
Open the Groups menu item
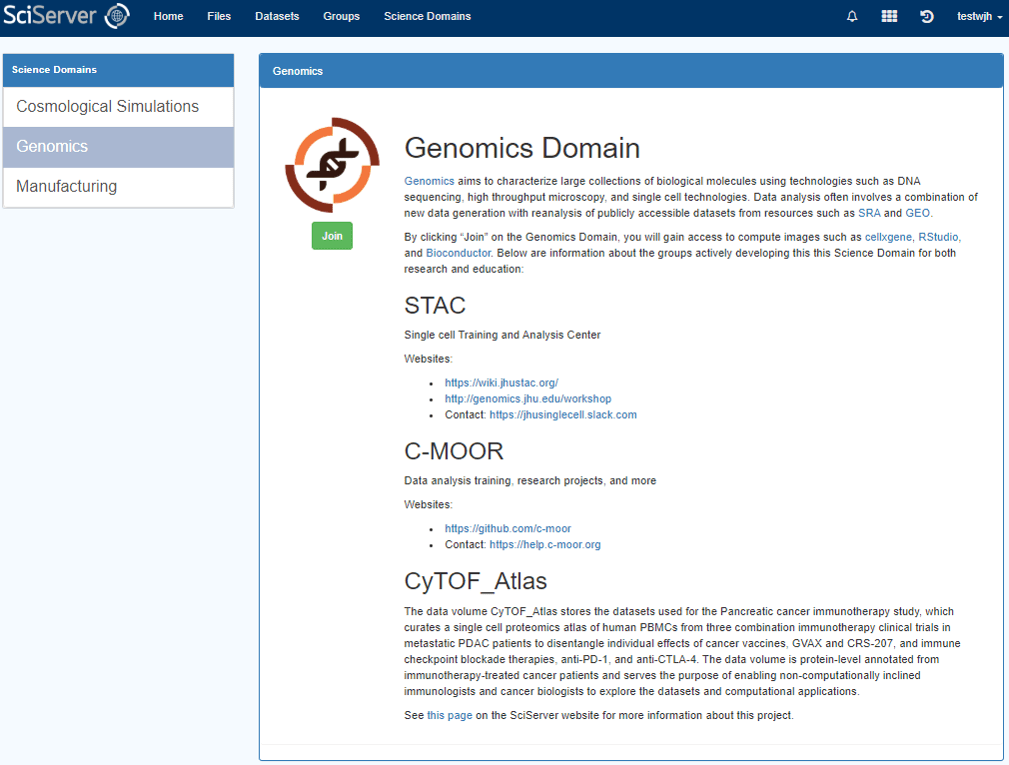(x=341, y=17)
